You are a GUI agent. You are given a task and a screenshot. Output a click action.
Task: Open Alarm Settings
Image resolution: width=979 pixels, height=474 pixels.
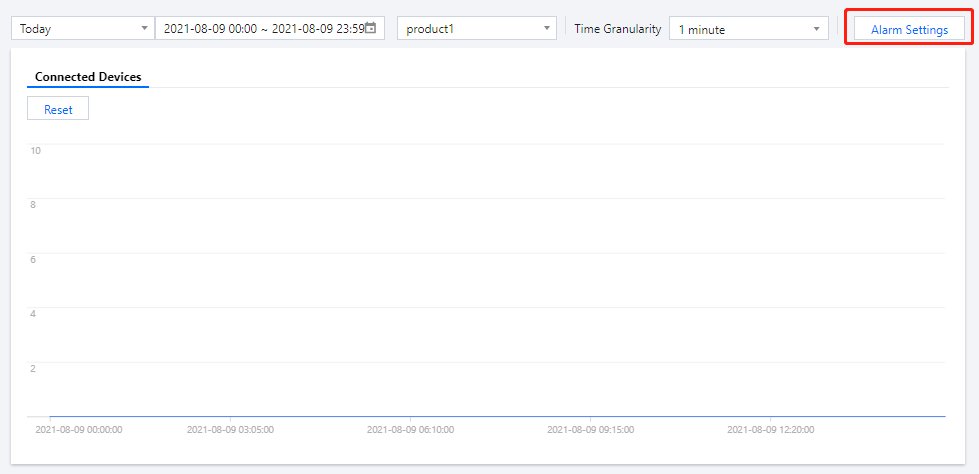point(909,29)
